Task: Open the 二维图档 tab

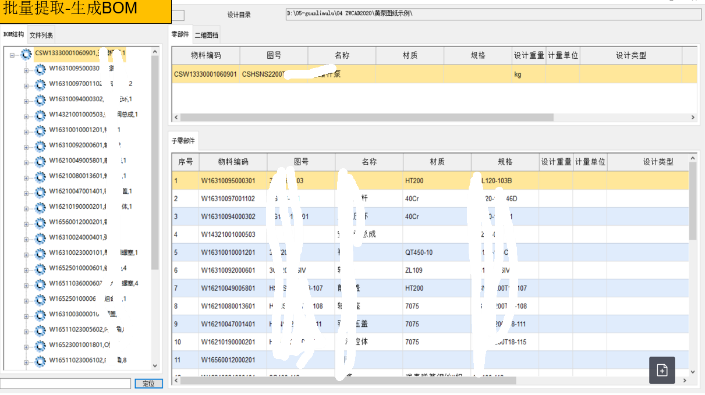Action: [206, 35]
